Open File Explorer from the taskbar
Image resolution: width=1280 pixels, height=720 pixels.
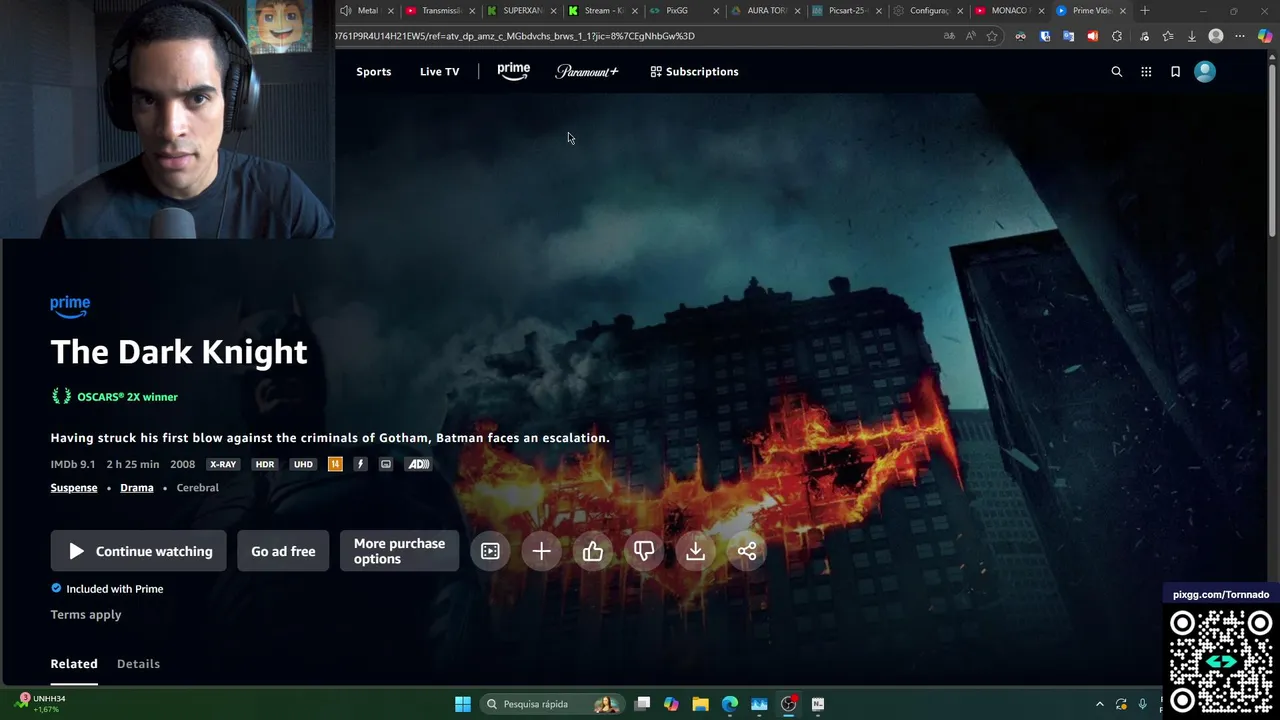point(700,704)
